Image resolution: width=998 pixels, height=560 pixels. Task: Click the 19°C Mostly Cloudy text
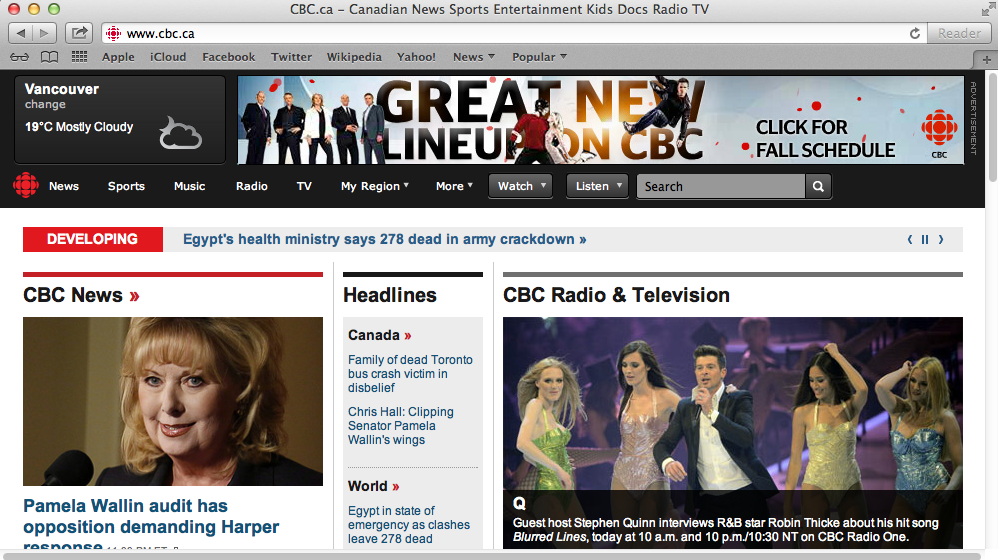click(x=79, y=127)
